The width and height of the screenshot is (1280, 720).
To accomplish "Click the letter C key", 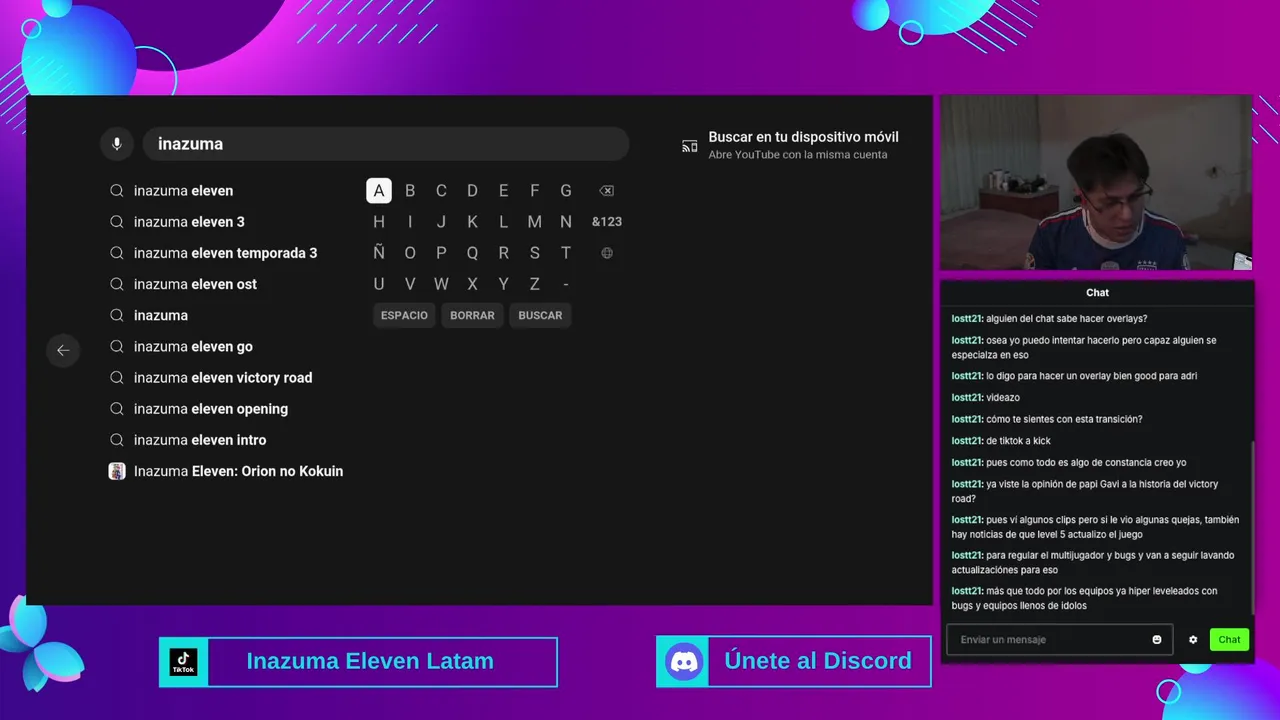I will click(441, 191).
